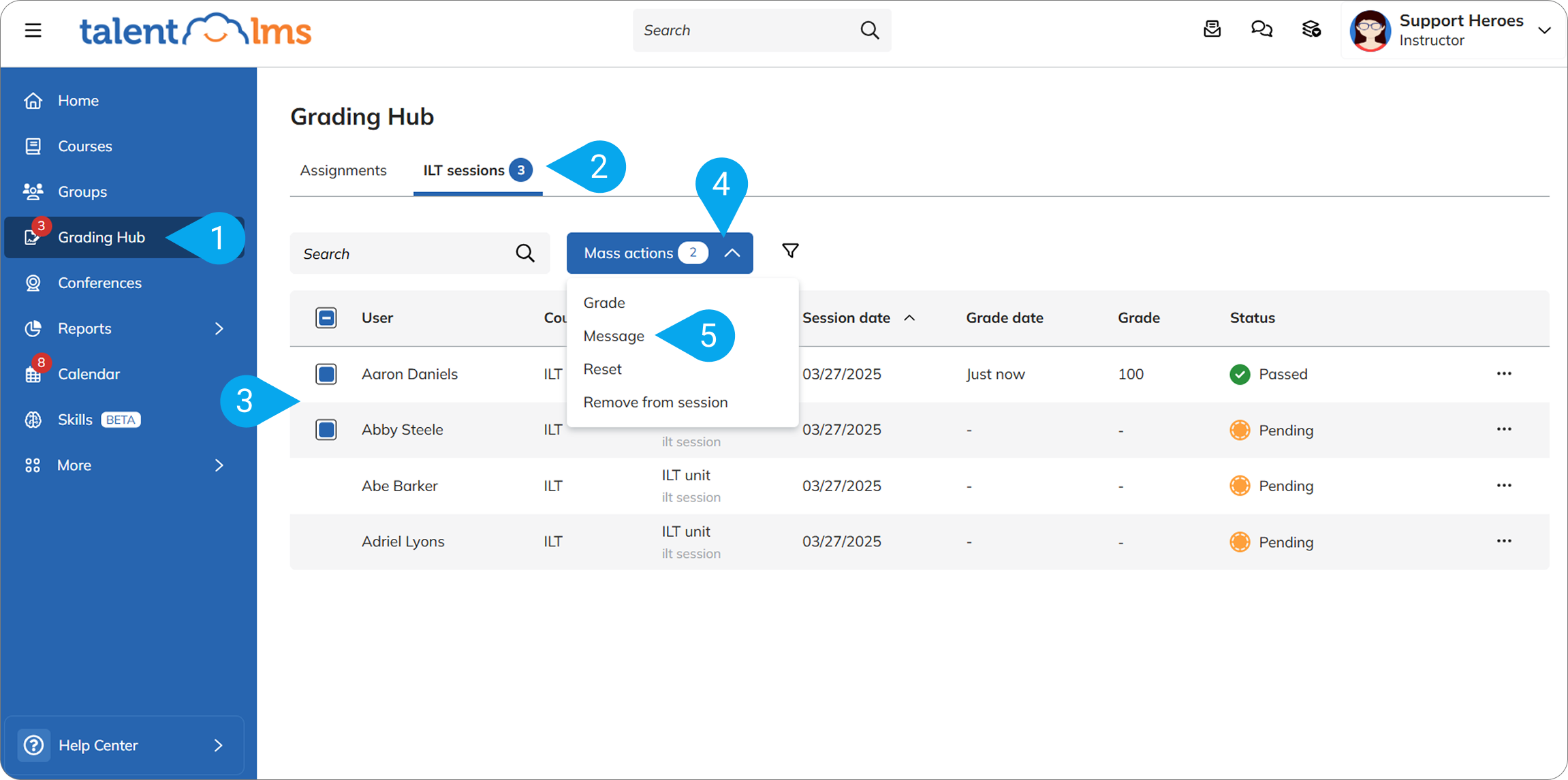
Task: Open the course catalog layers icon
Action: point(1311,29)
